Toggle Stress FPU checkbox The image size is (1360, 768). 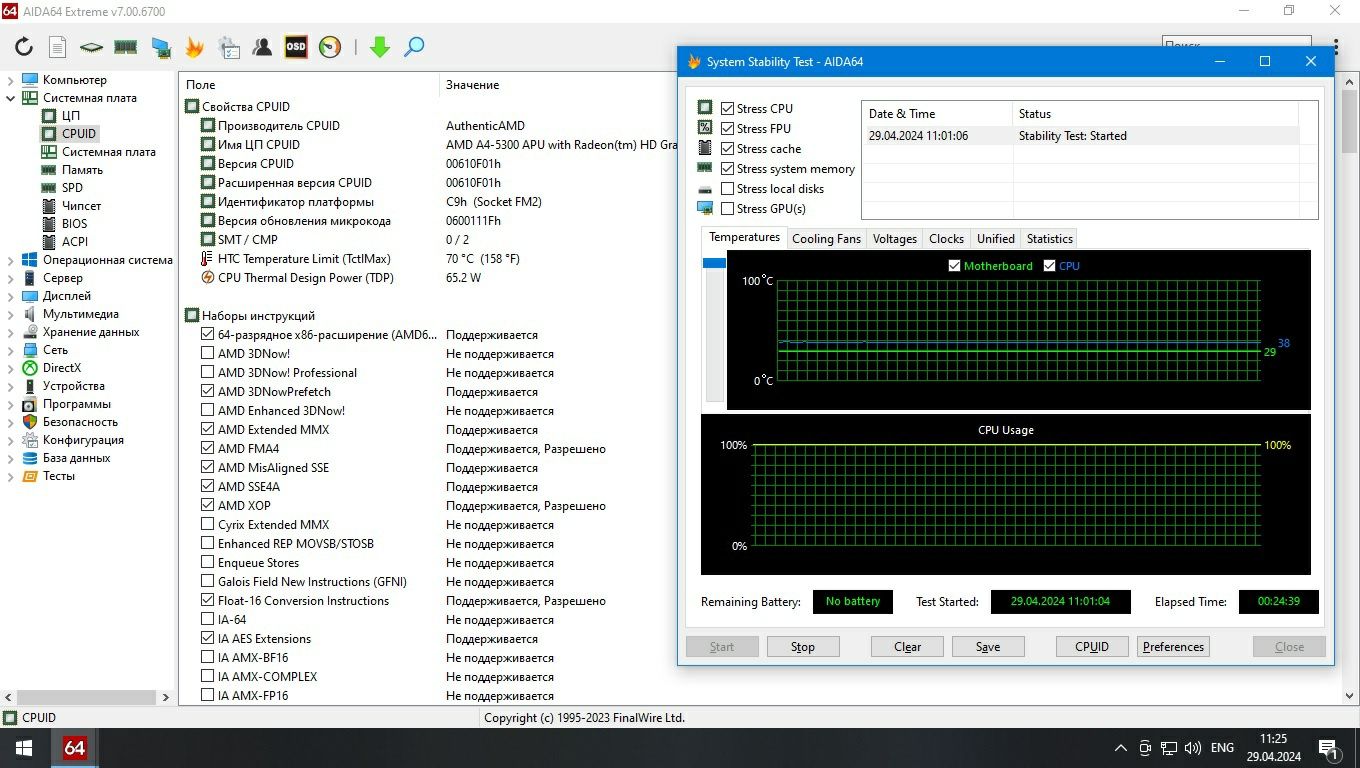click(x=727, y=129)
